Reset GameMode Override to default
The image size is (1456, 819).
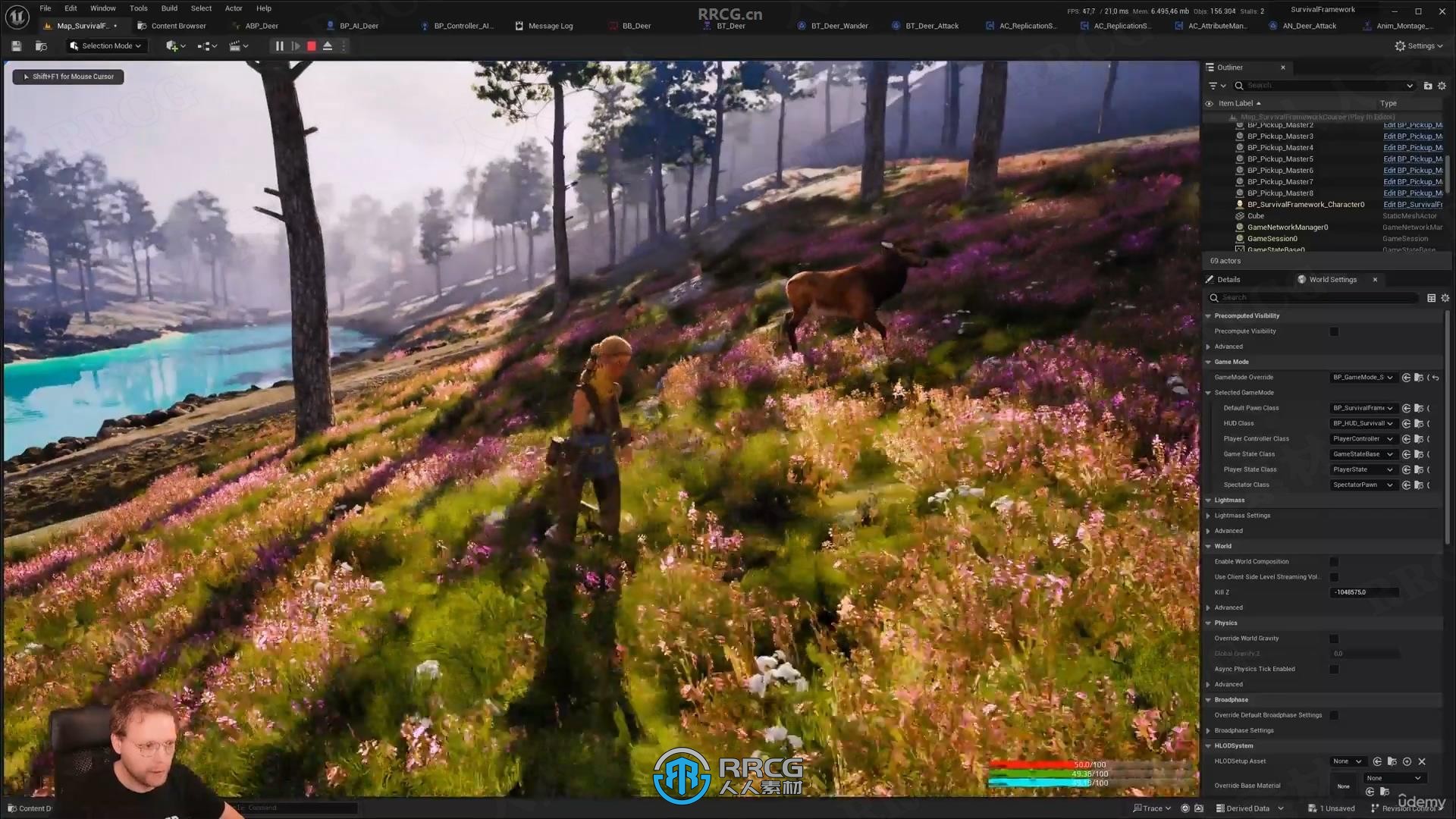point(1436,378)
